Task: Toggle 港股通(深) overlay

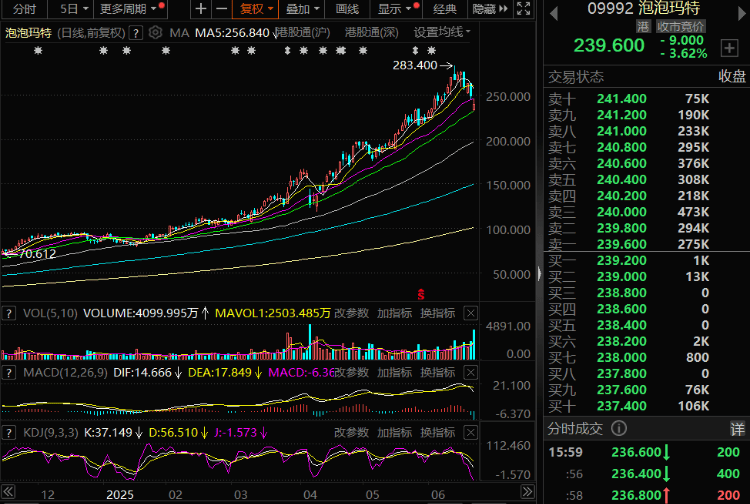Action: coord(371,33)
